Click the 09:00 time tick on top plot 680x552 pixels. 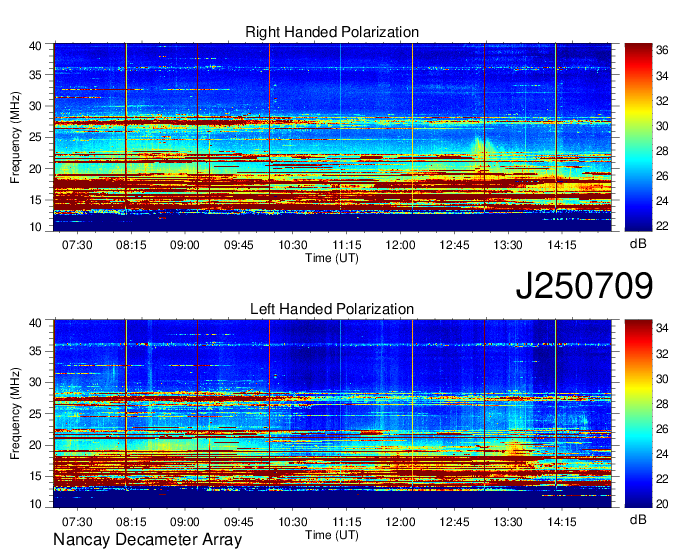(185, 245)
